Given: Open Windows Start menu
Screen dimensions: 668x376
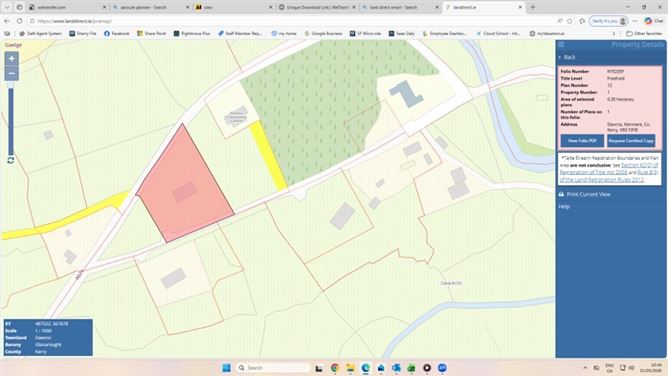Looking at the screenshot, I should [x=226, y=367].
